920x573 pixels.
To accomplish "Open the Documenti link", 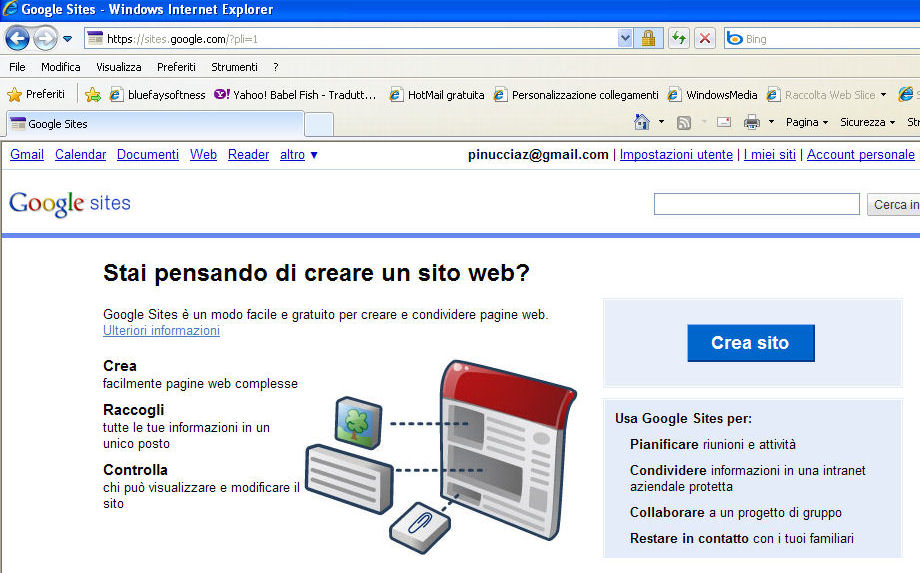I will (x=148, y=154).
